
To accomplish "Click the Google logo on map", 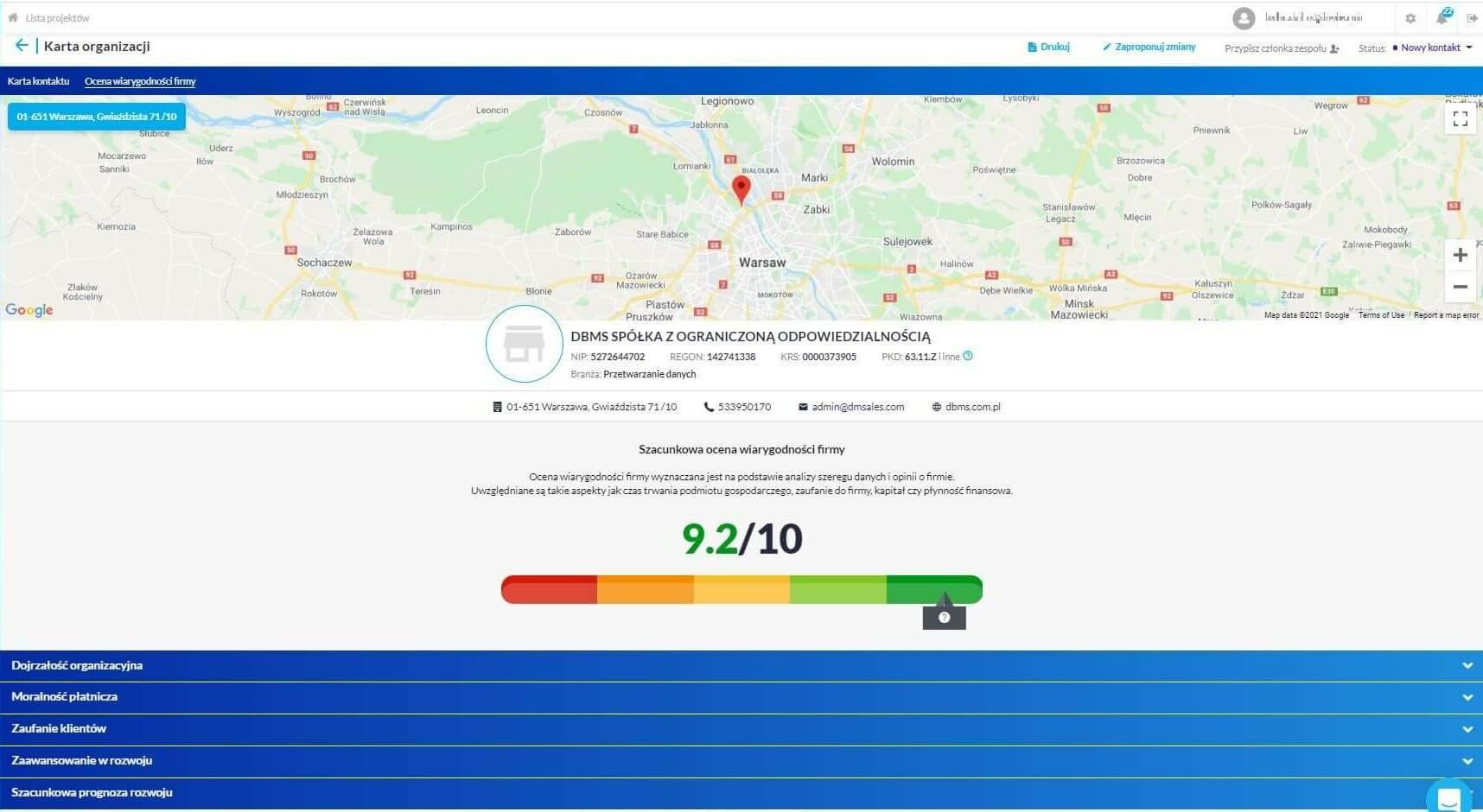I will [x=29, y=309].
